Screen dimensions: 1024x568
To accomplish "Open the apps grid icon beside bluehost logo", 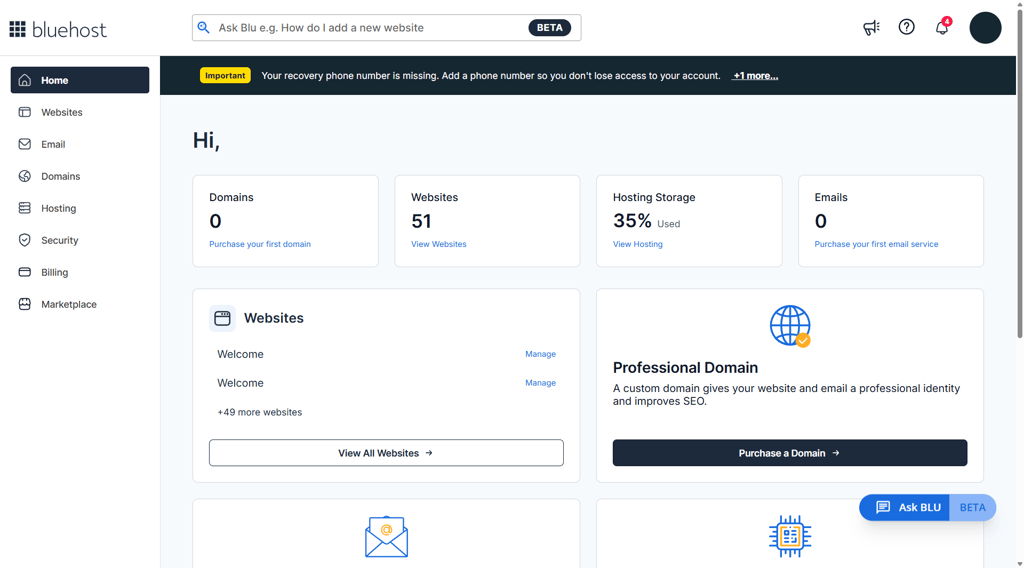I will tap(18, 29).
